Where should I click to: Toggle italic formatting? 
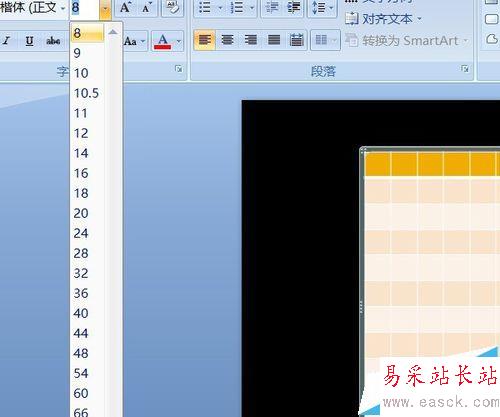coord(7,41)
